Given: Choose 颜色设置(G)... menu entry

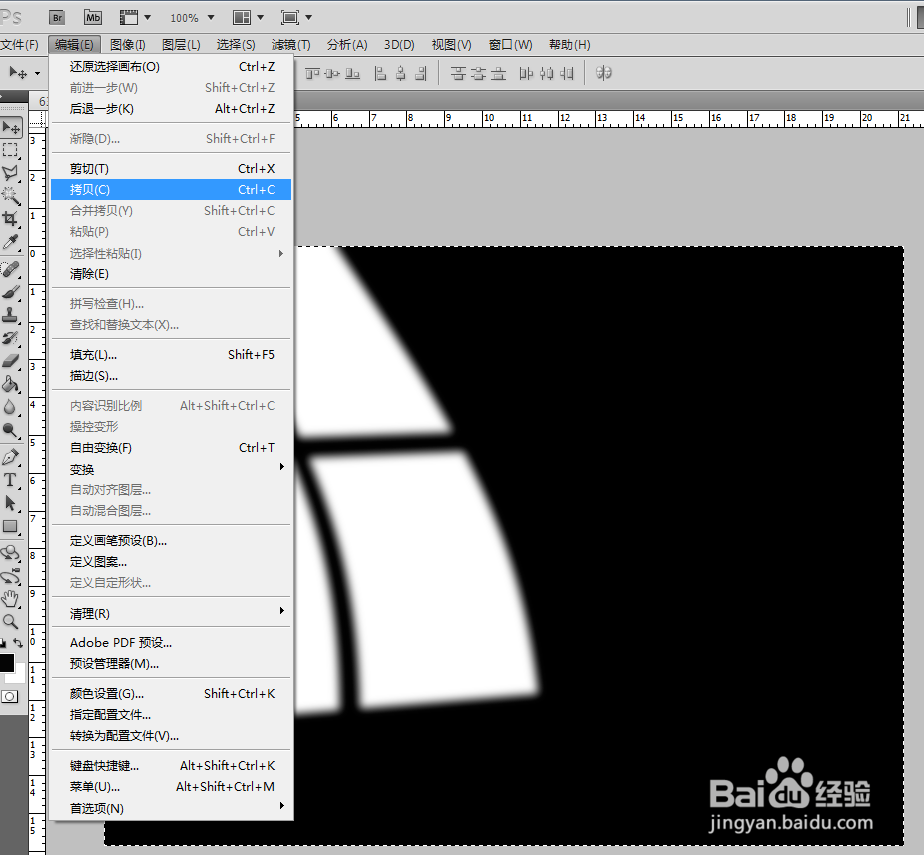Looking at the screenshot, I should 171,694.
